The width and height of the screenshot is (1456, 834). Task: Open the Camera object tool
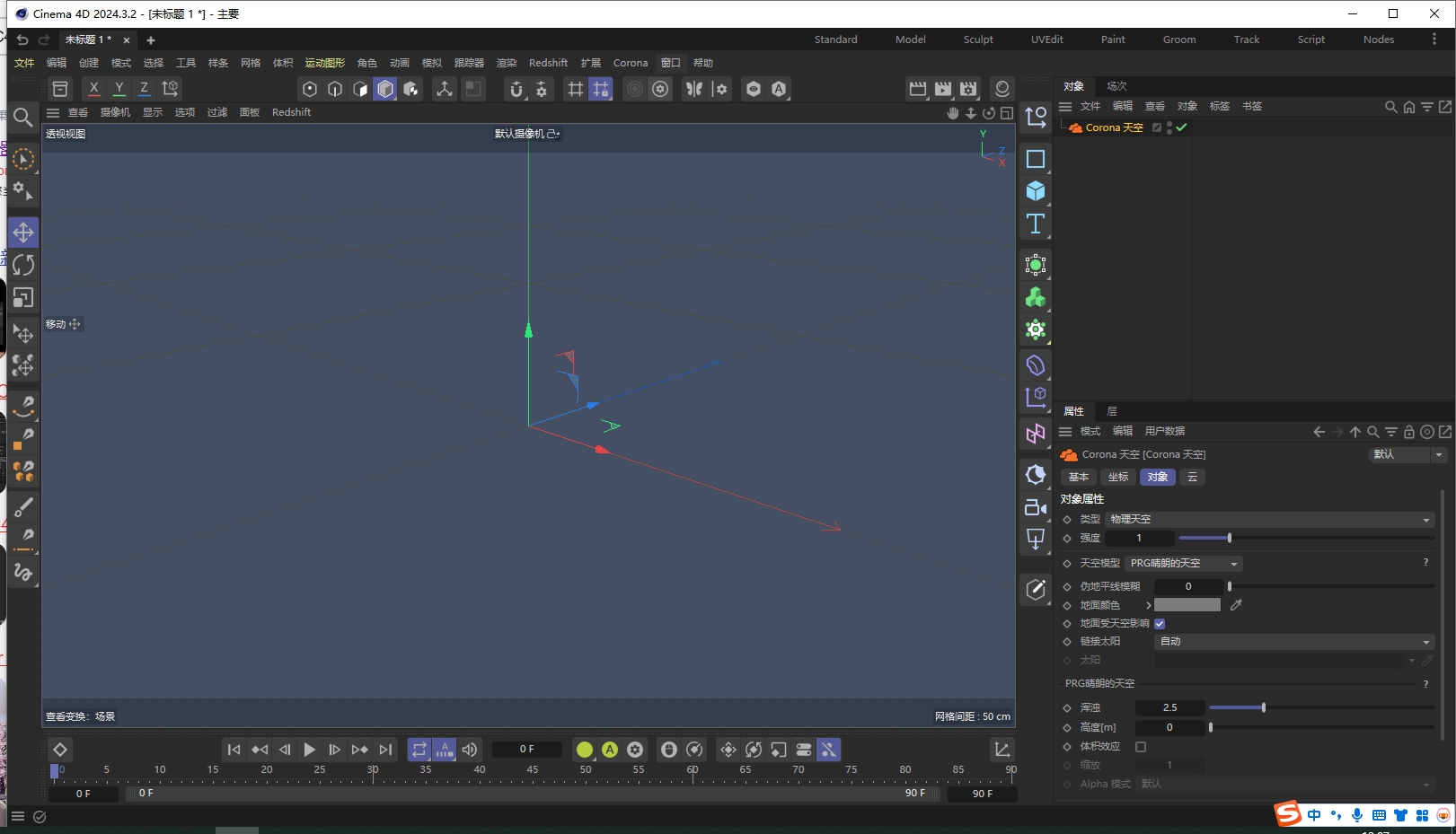click(x=1036, y=507)
